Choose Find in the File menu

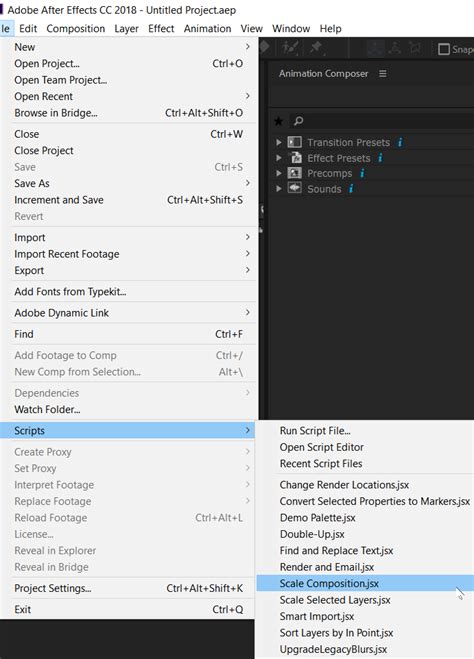[x=128, y=334]
